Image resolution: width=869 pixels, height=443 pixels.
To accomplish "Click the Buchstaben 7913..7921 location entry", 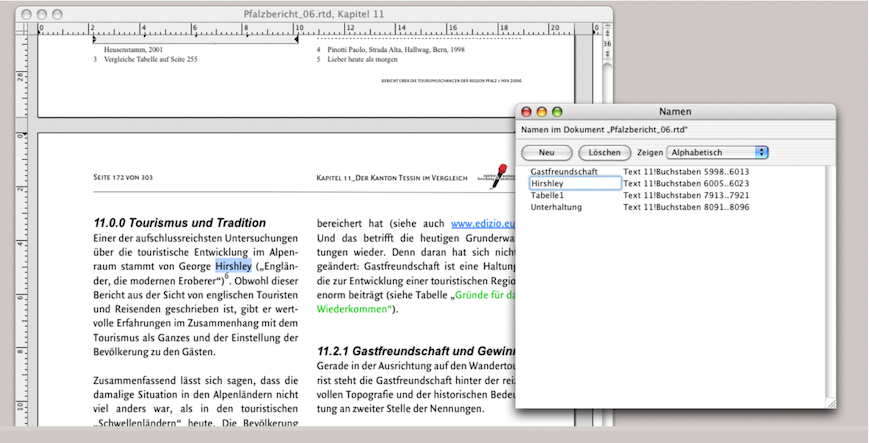I will coord(686,196).
